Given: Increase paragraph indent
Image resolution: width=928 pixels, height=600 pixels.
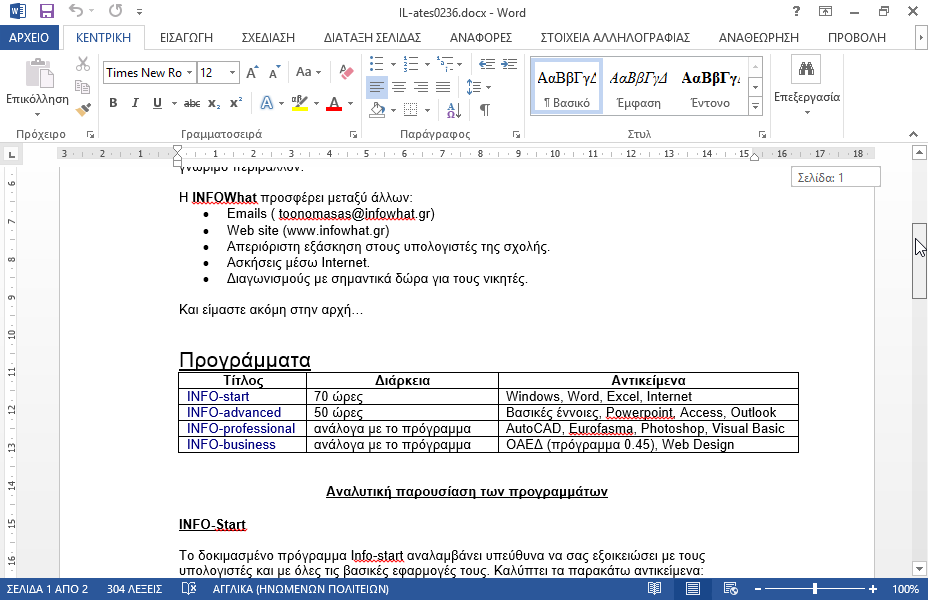Looking at the screenshot, I should [509, 64].
